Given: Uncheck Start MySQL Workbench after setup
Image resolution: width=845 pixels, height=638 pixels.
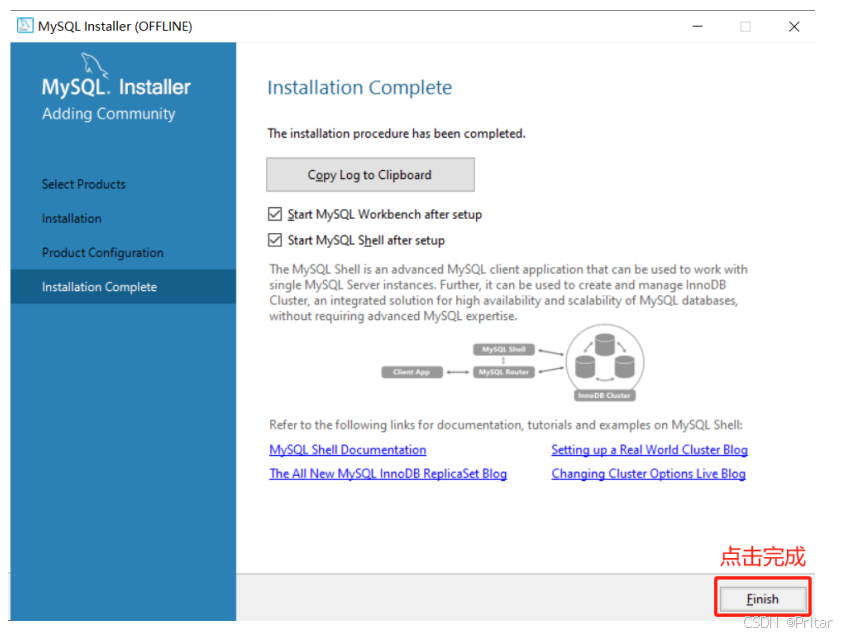Looking at the screenshot, I should tap(275, 214).
